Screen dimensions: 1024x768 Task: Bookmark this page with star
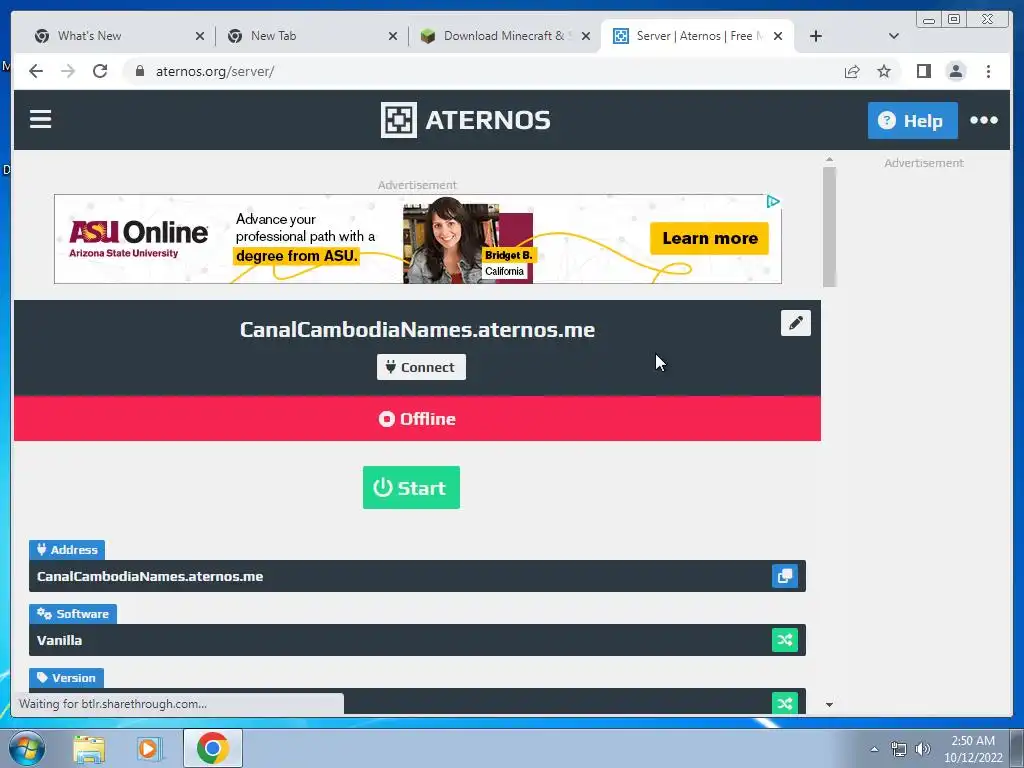click(x=884, y=71)
